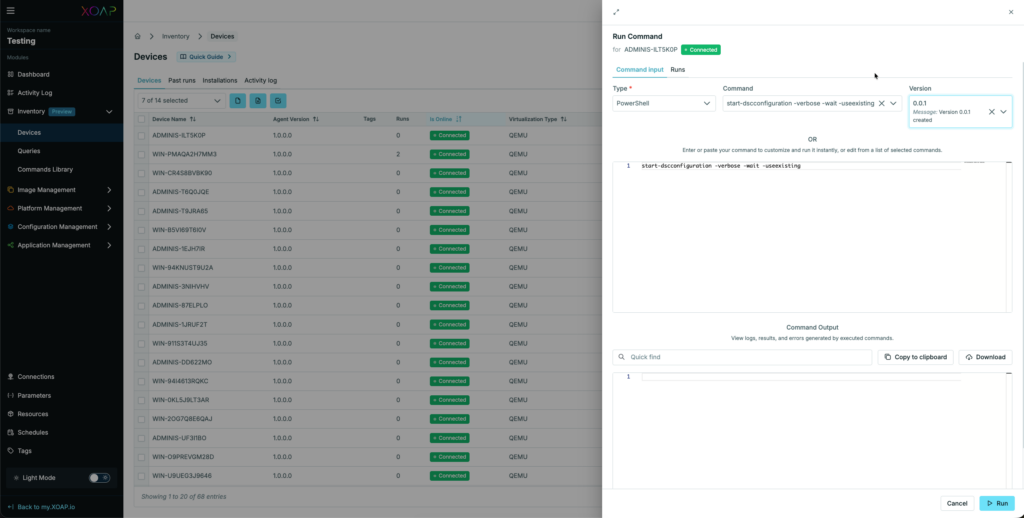The image size is (1024, 518).
Task: Clear the Version 0.0.1 selection
Action: pos(991,112)
